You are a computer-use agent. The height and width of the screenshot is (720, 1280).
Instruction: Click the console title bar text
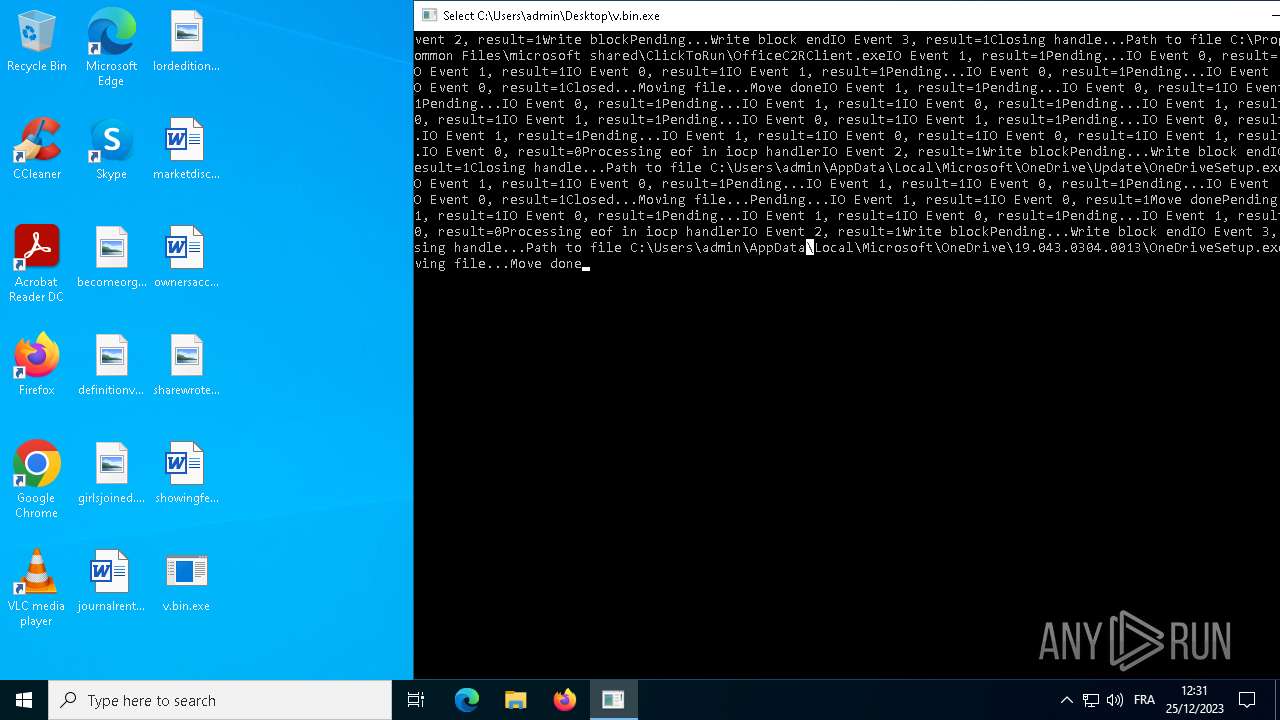coord(551,16)
